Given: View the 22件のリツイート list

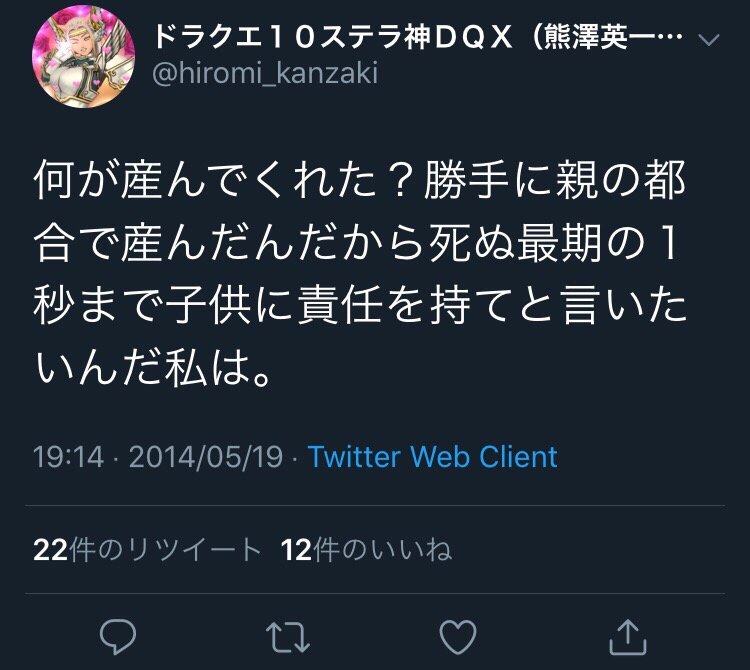Looking at the screenshot, I should pos(147,549).
